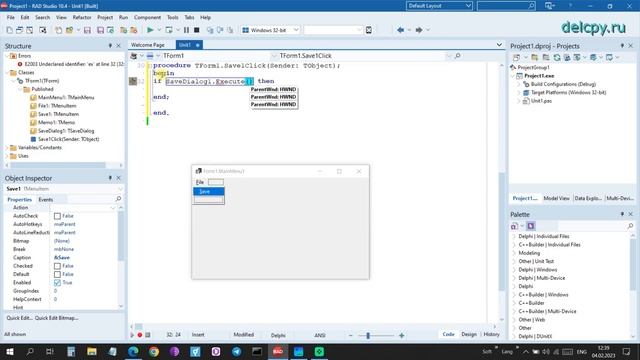Click the Palette search field

tap(591, 226)
